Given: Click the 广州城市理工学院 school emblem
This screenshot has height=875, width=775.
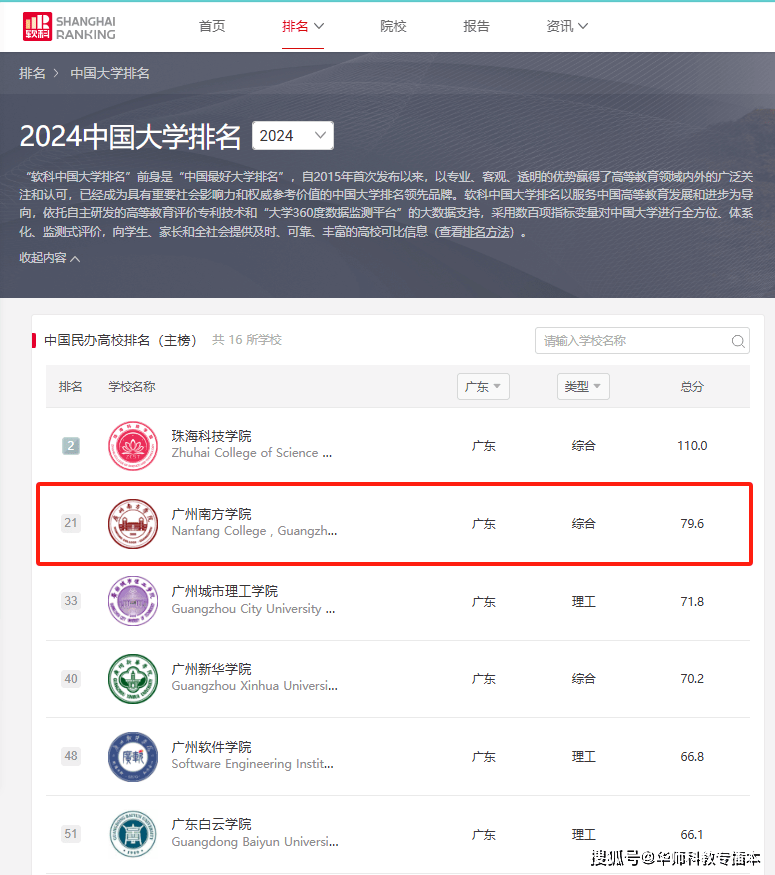Looking at the screenshot, I should tap(133, 601).
